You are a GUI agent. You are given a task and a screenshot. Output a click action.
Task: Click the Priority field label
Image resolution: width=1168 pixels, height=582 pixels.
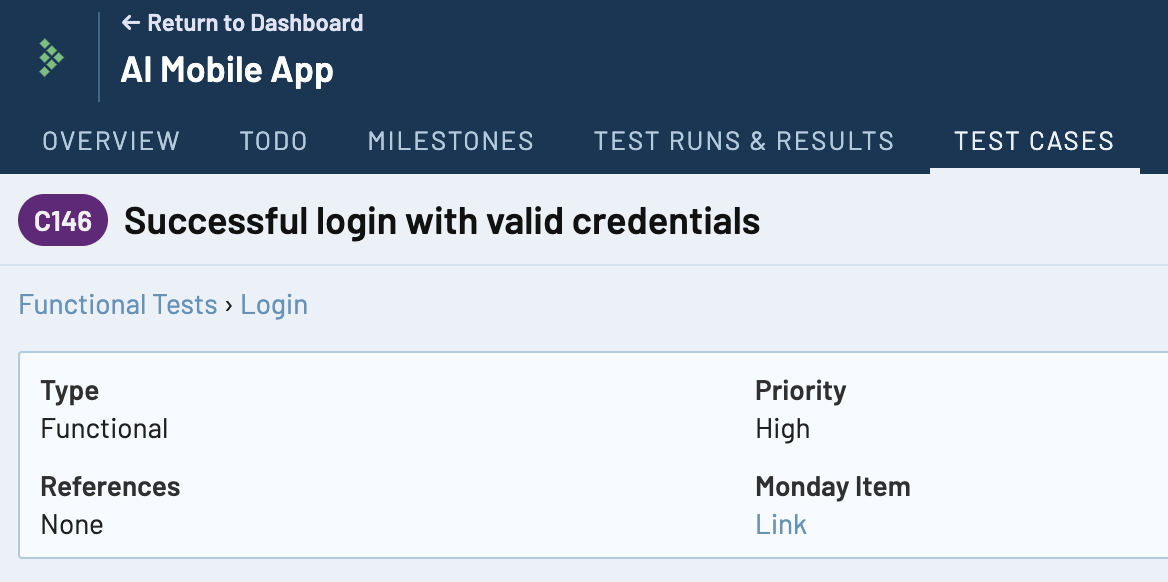tap(801, 390)
